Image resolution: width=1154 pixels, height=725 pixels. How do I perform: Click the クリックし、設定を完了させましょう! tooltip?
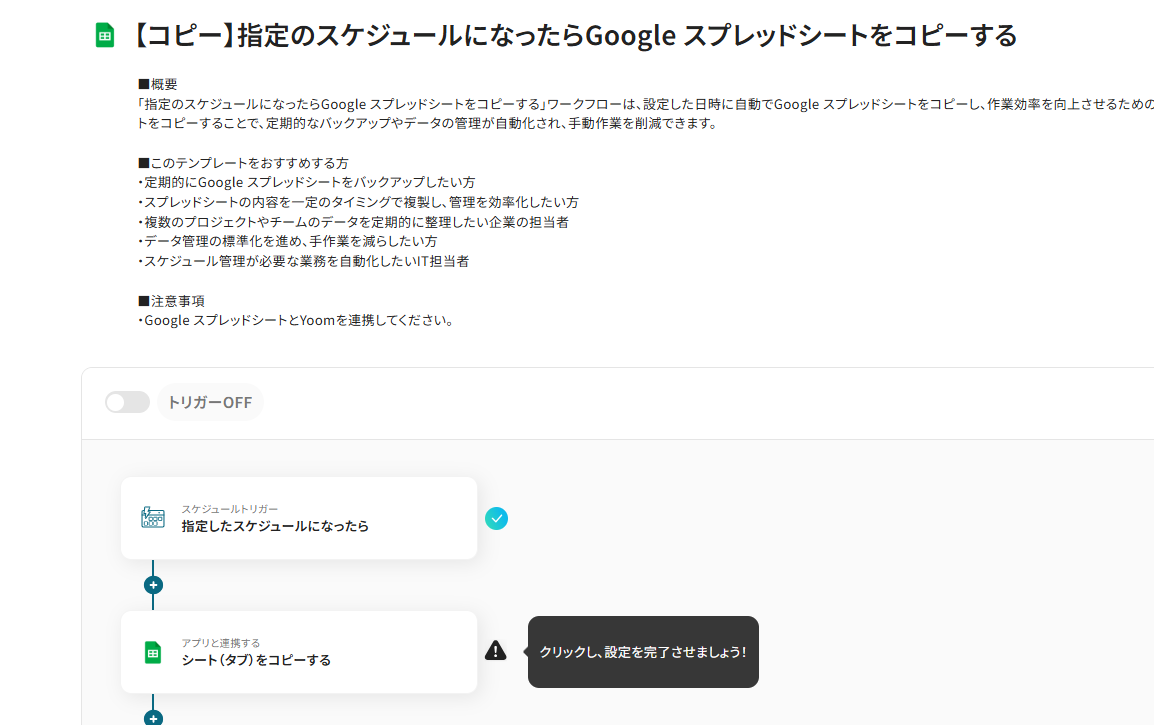pos(643,652)
